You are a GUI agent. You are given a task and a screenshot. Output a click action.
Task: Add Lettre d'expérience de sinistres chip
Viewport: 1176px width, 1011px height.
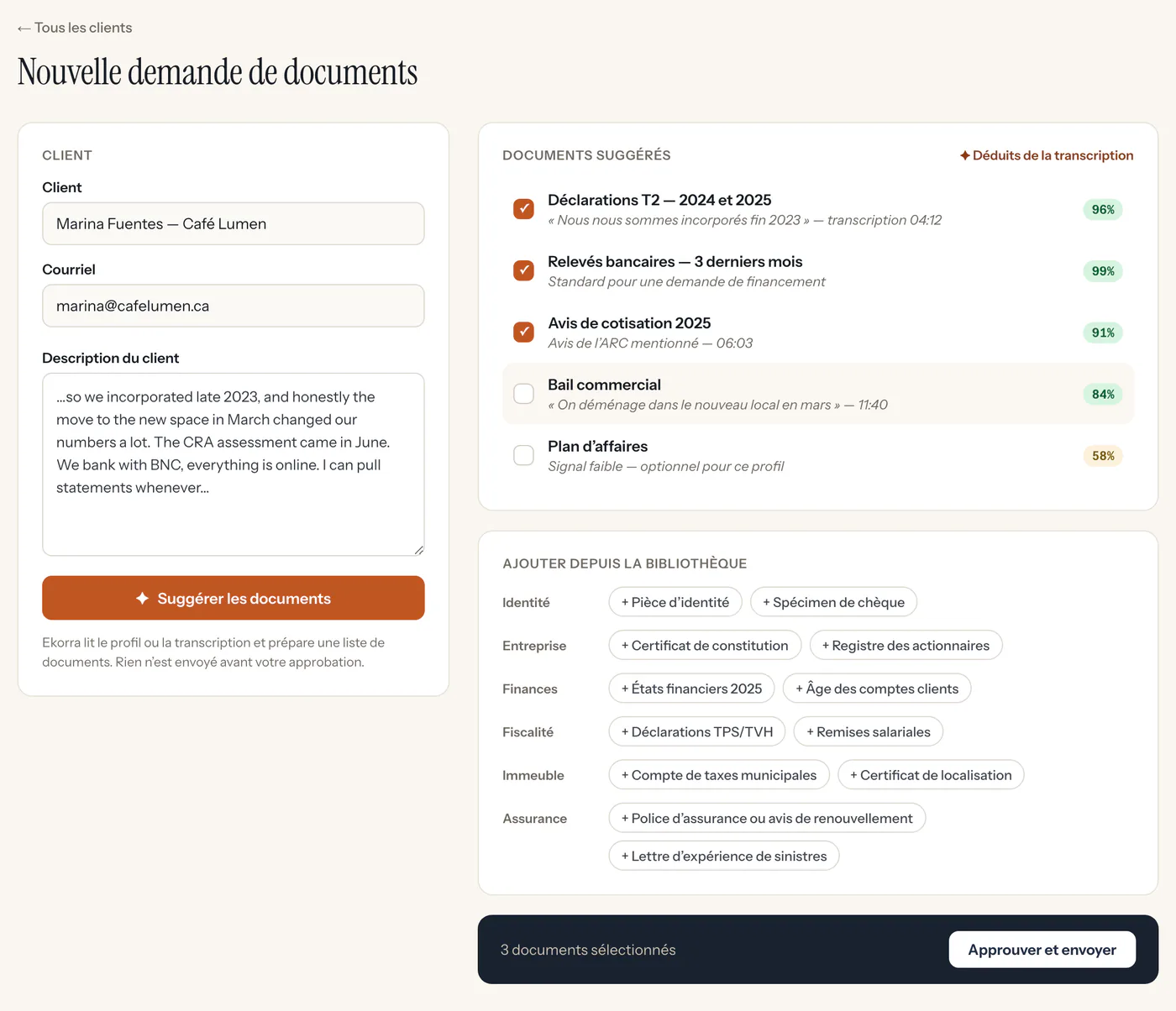point(724,856)
